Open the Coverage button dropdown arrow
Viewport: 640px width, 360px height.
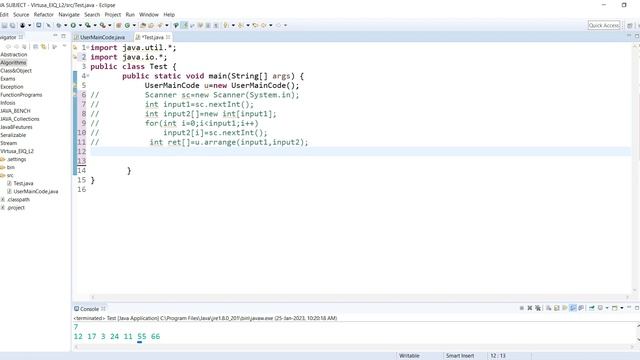pyautogui.click(x=95, y=25)
